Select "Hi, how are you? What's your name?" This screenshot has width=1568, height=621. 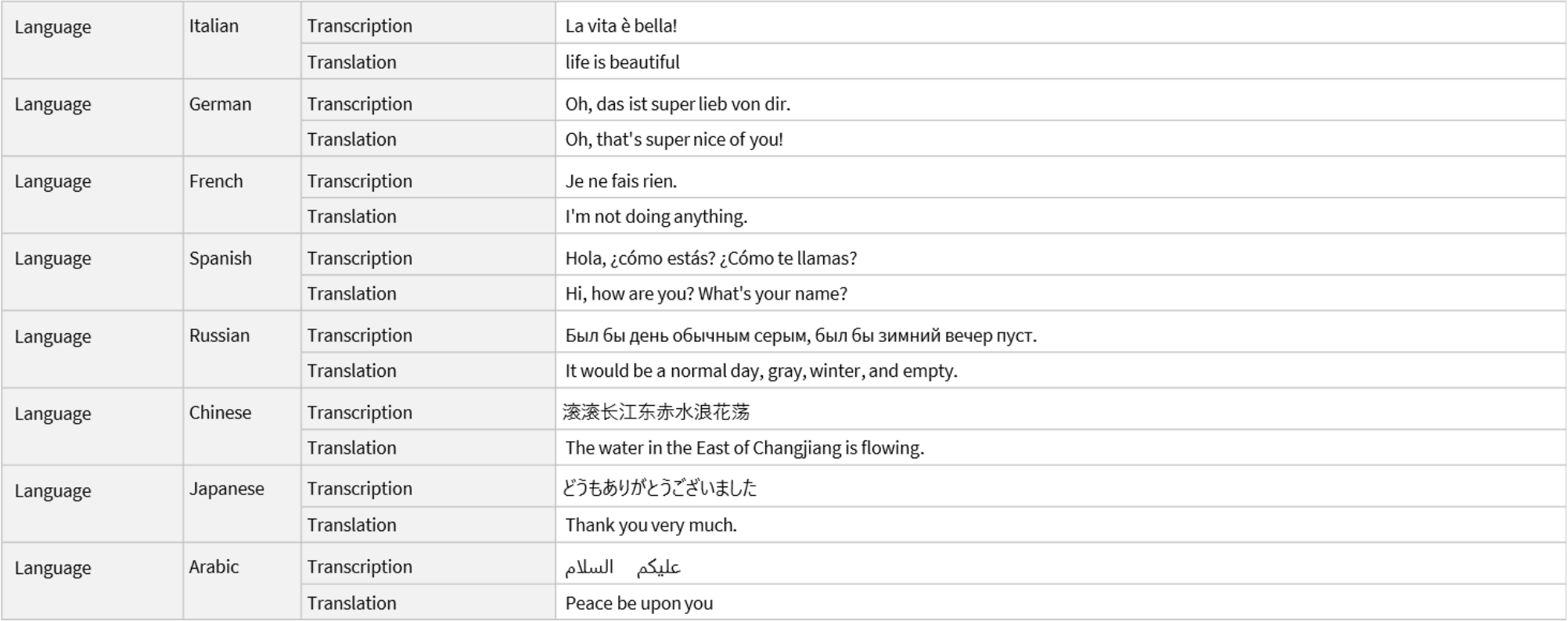coord(706,294)
